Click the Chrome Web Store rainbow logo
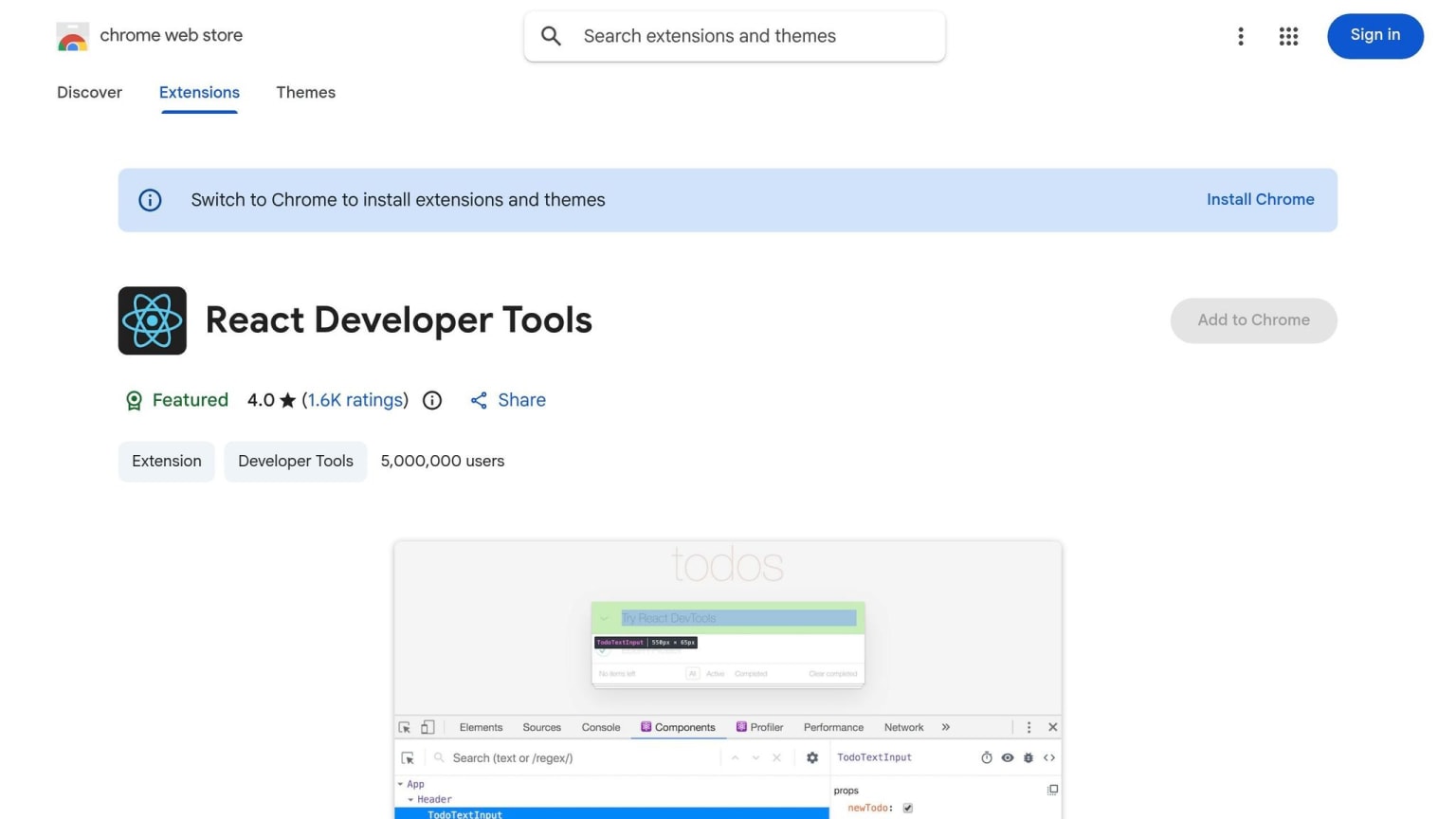This screenshot has height=819, width=1456. [x=73, y=36]
